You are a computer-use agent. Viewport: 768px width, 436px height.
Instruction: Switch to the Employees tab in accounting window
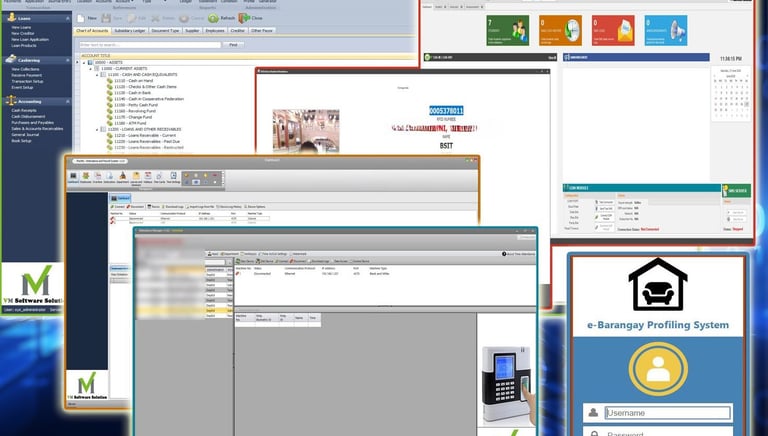pos(215,30)
